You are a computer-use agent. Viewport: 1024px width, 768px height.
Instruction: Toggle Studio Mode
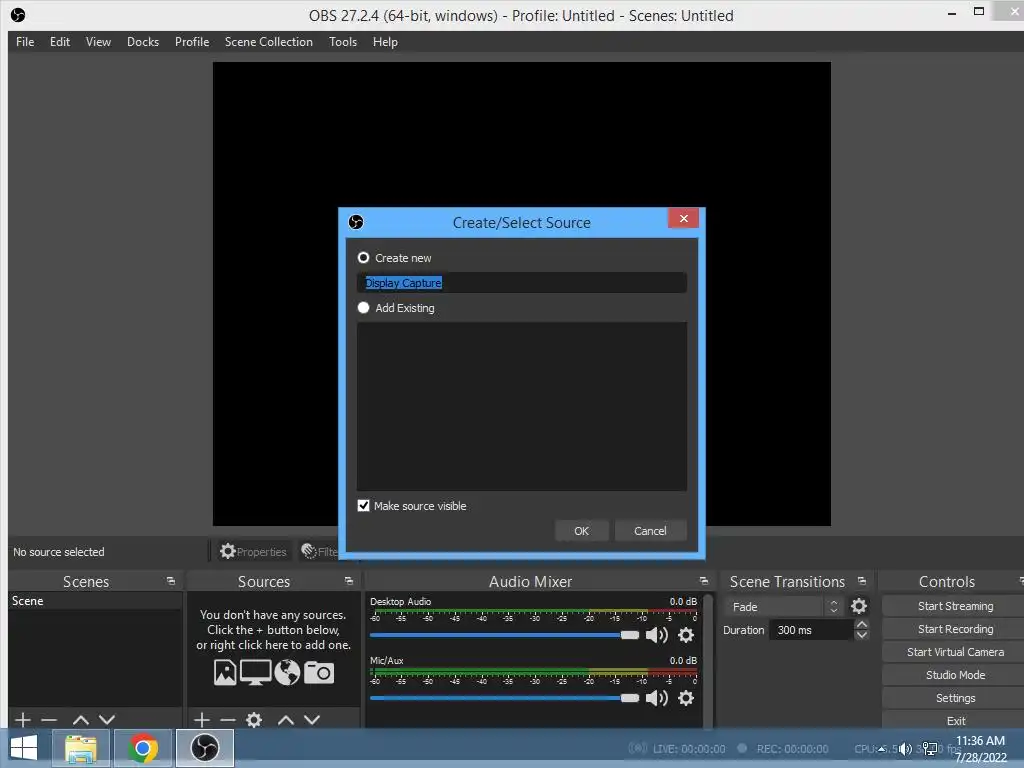[955, 675]
